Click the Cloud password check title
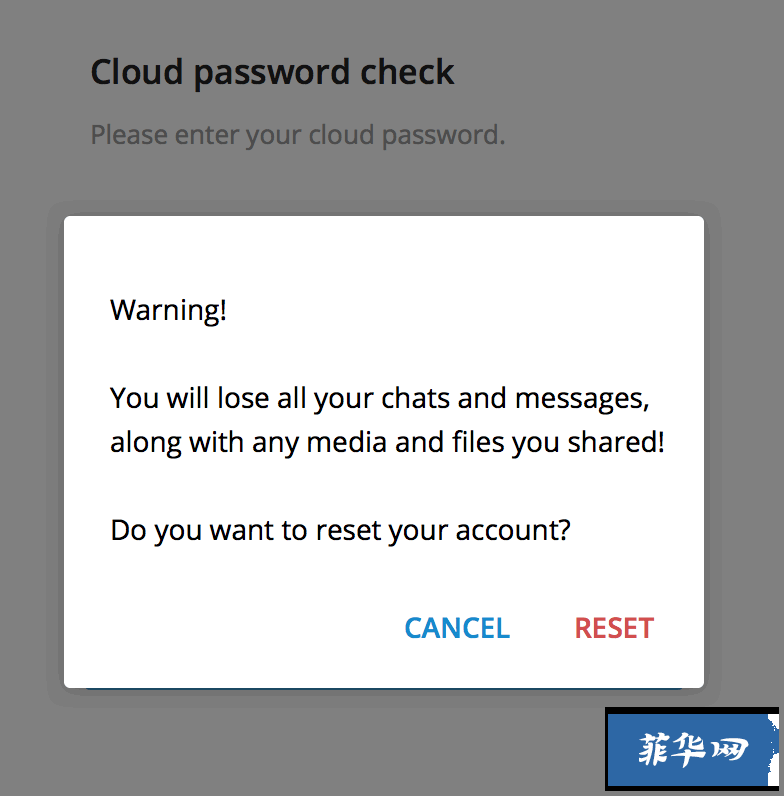784x796 pixels. pos(272,72)
